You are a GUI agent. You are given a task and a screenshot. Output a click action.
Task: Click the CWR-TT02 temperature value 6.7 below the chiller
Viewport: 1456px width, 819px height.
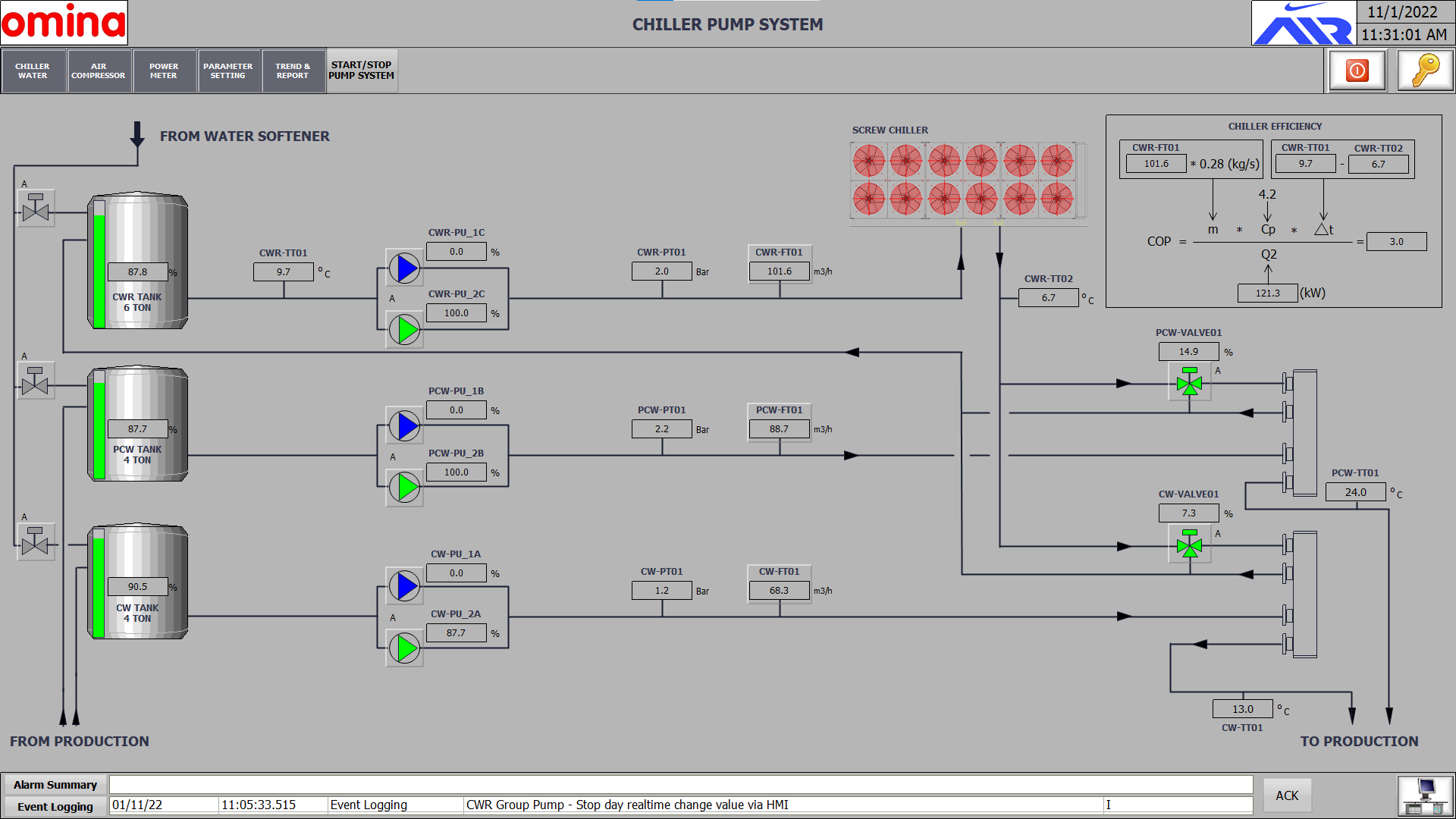click(1049, 298)
